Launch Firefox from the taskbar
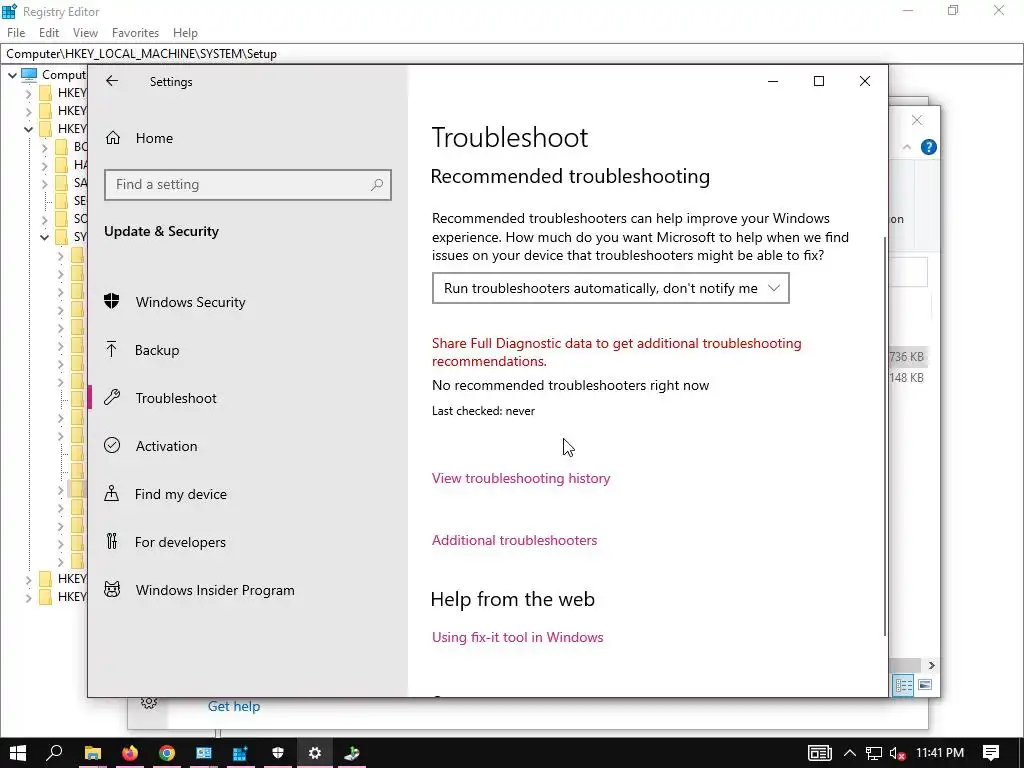Image resolution: width=1024 pixels, height=768 pixels. [130, 753]
